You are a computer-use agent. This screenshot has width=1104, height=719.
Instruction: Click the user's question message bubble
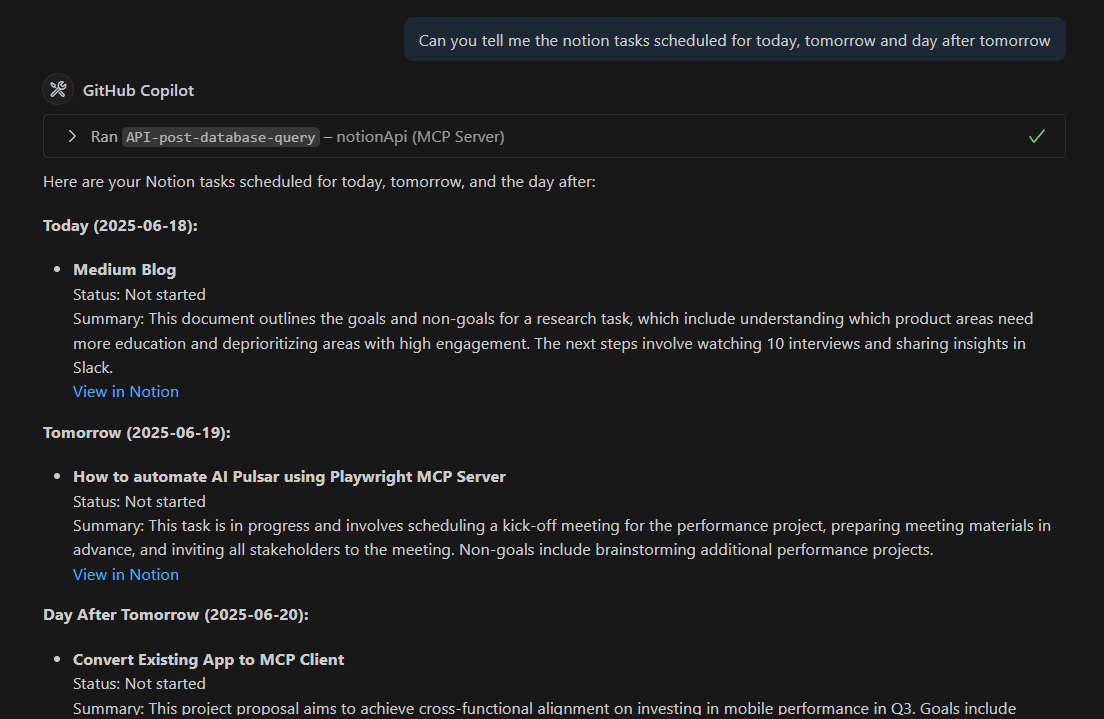click(735, 40)
